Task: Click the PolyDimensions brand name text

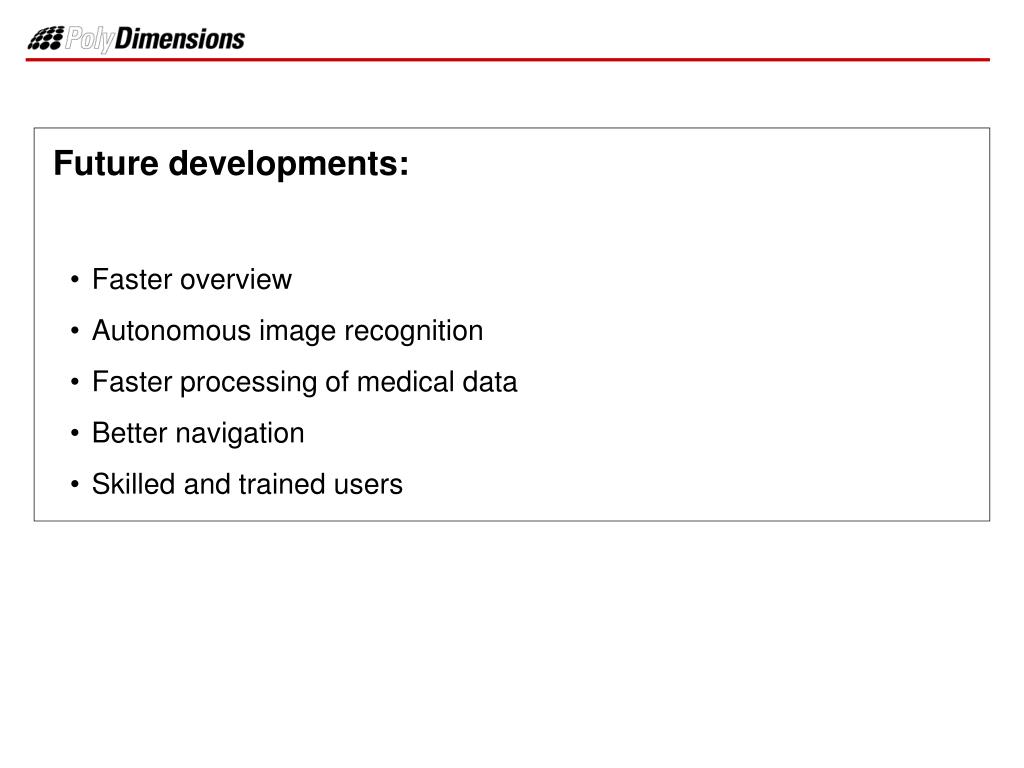Action: click(x=155, y=39)
